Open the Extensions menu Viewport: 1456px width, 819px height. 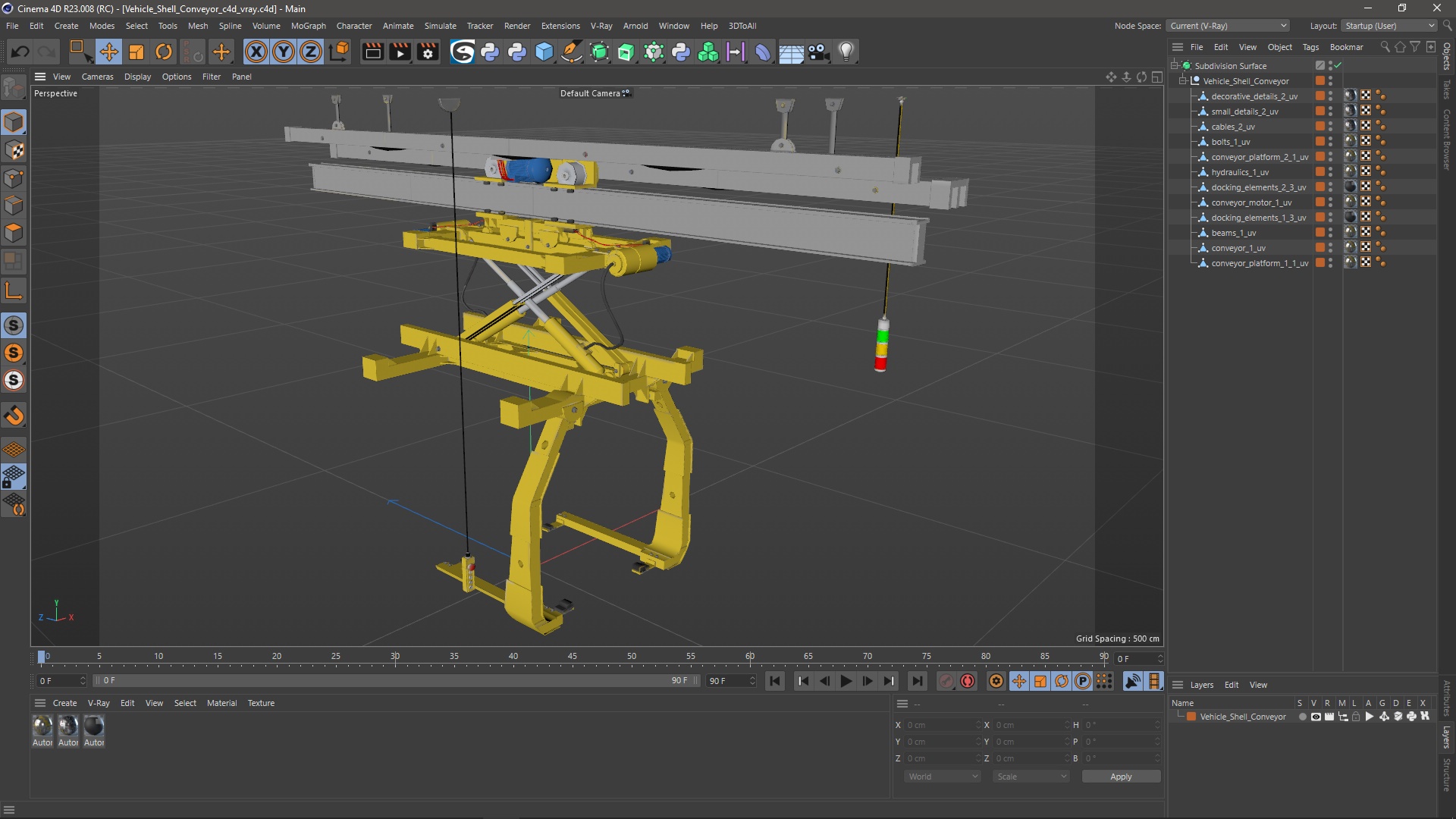557,25
